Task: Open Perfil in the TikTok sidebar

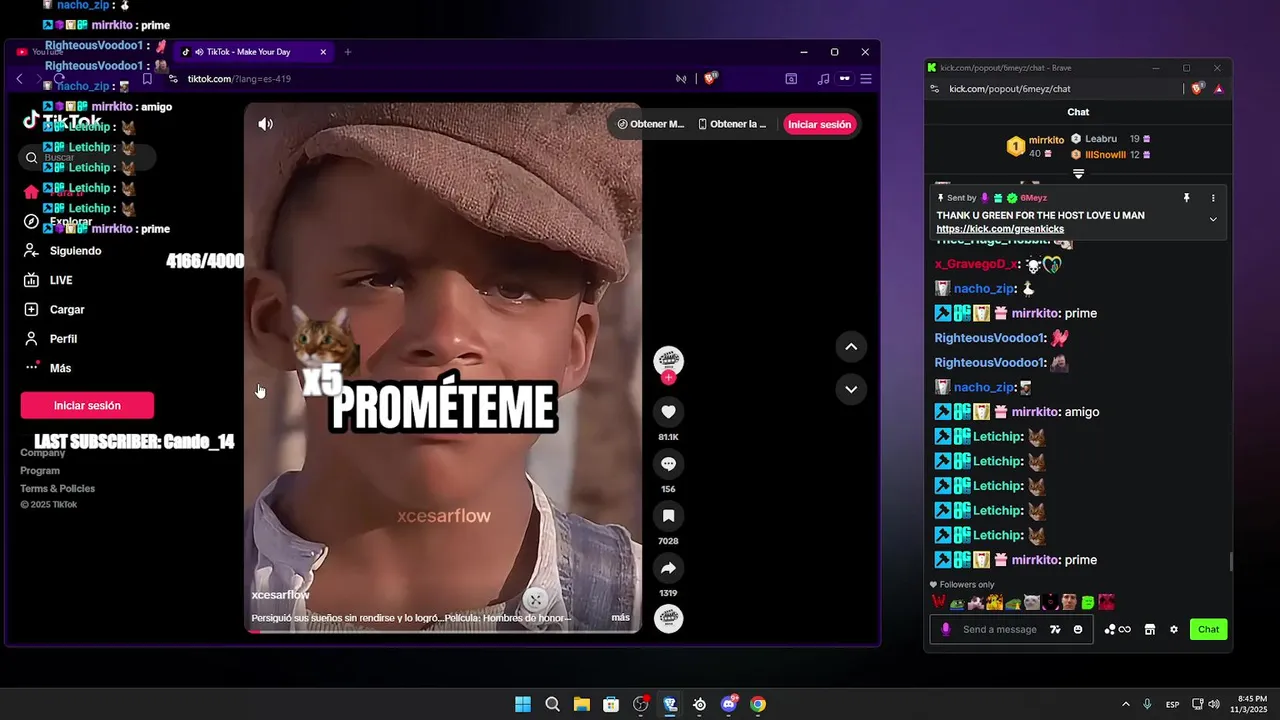Action: click(51, 339)
